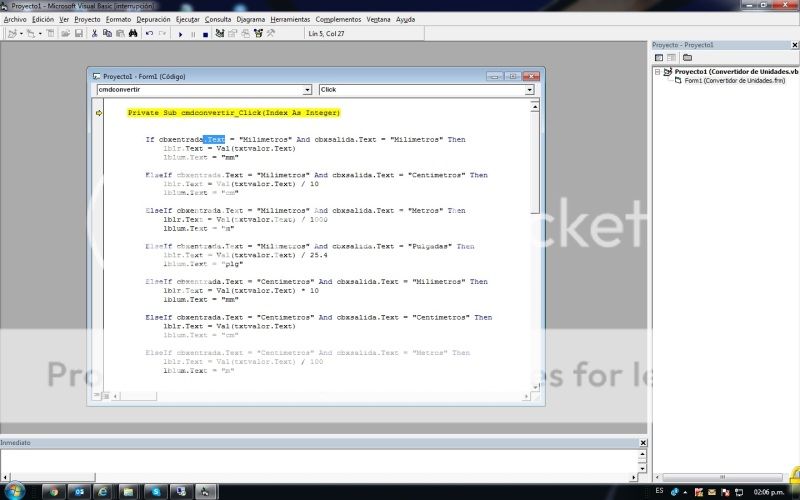This screenshot has width=800, height=500.
Task: Click the line lblum.Text = "plg"
Action: (203, 264)
